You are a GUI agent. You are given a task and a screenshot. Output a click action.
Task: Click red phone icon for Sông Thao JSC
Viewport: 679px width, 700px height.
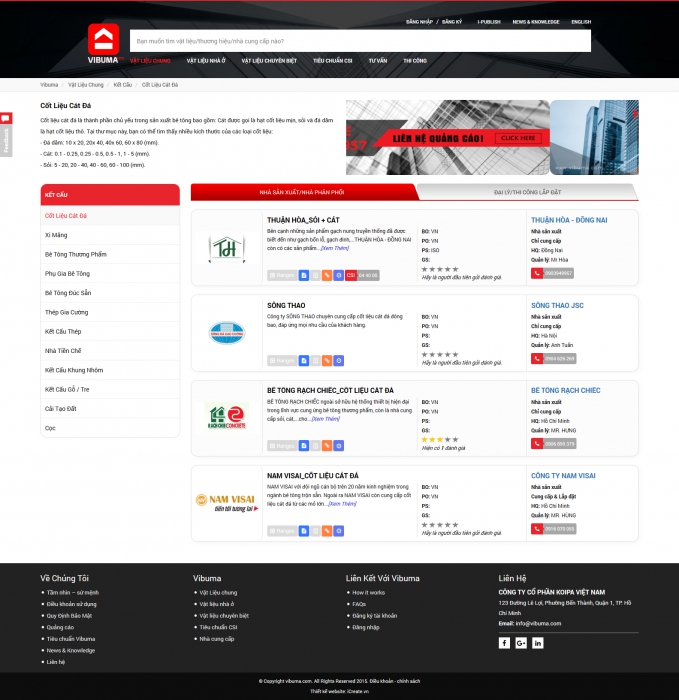(x=537, y=358)
